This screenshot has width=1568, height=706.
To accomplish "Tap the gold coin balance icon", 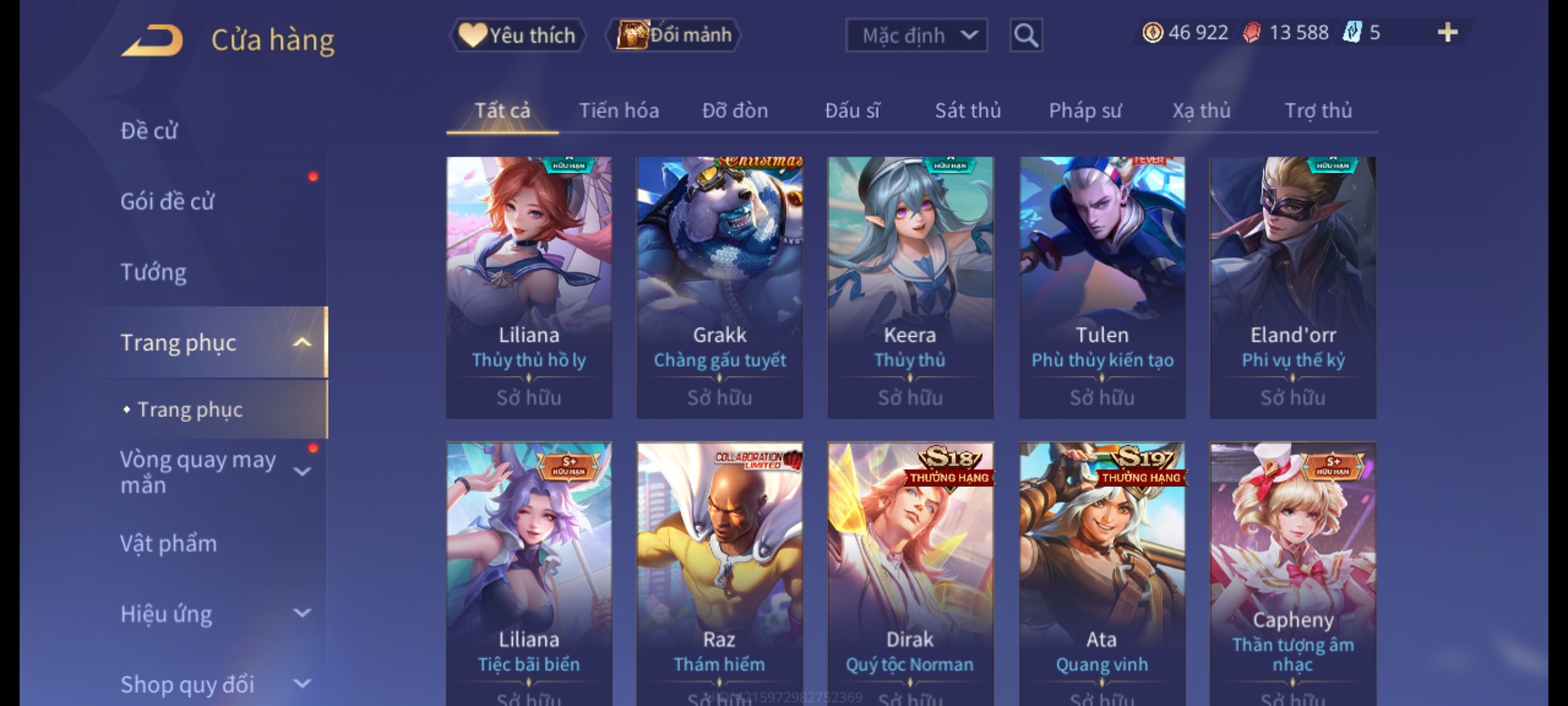I will click(1152, 33).
